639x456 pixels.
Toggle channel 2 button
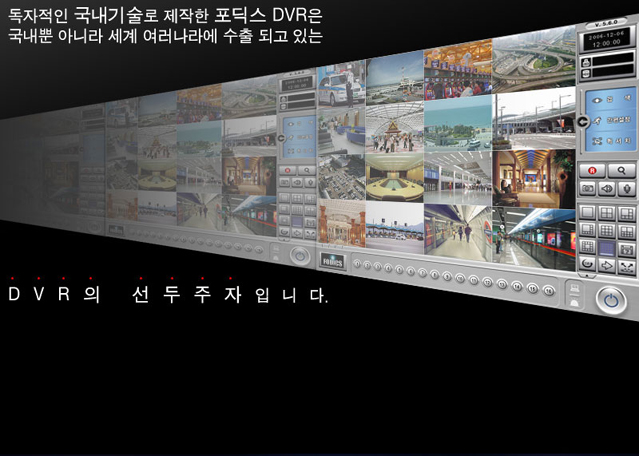click(x=368, y=266)
